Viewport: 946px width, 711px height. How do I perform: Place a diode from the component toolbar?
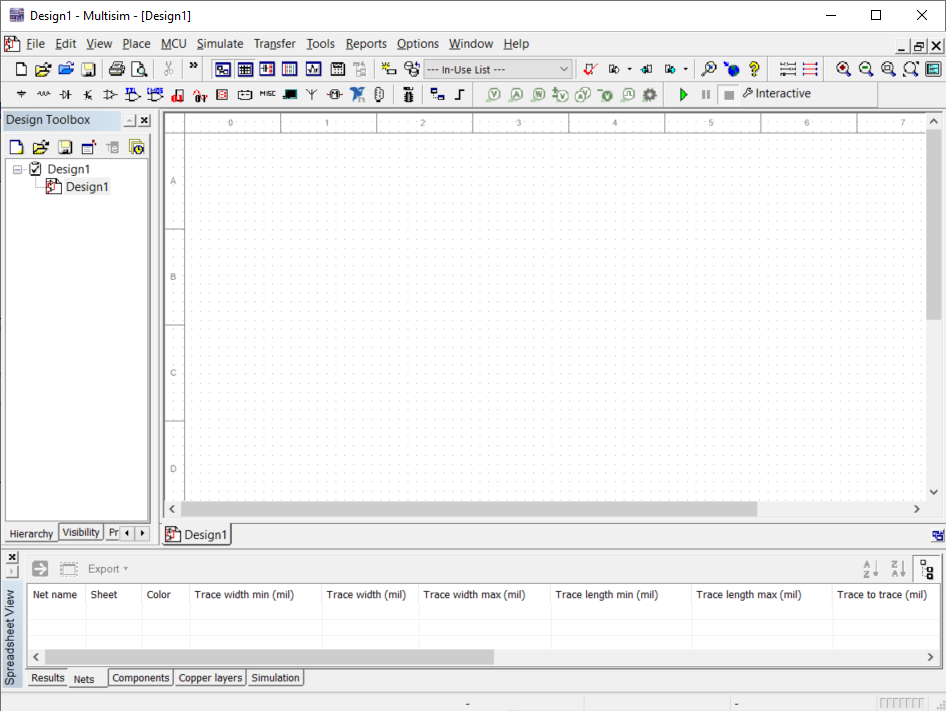(66, 95)
